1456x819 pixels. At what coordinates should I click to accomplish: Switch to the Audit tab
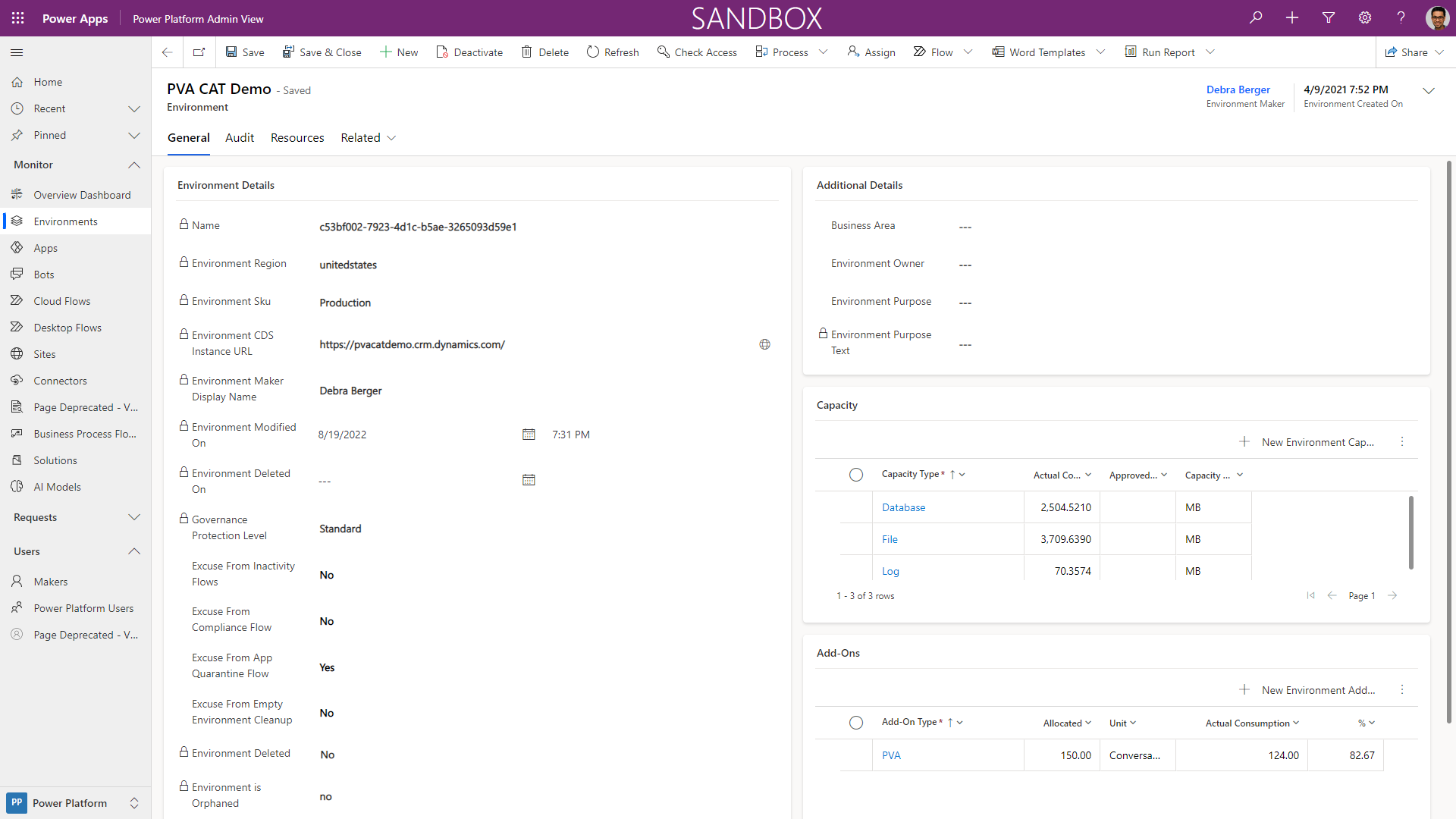click(240, 138)
